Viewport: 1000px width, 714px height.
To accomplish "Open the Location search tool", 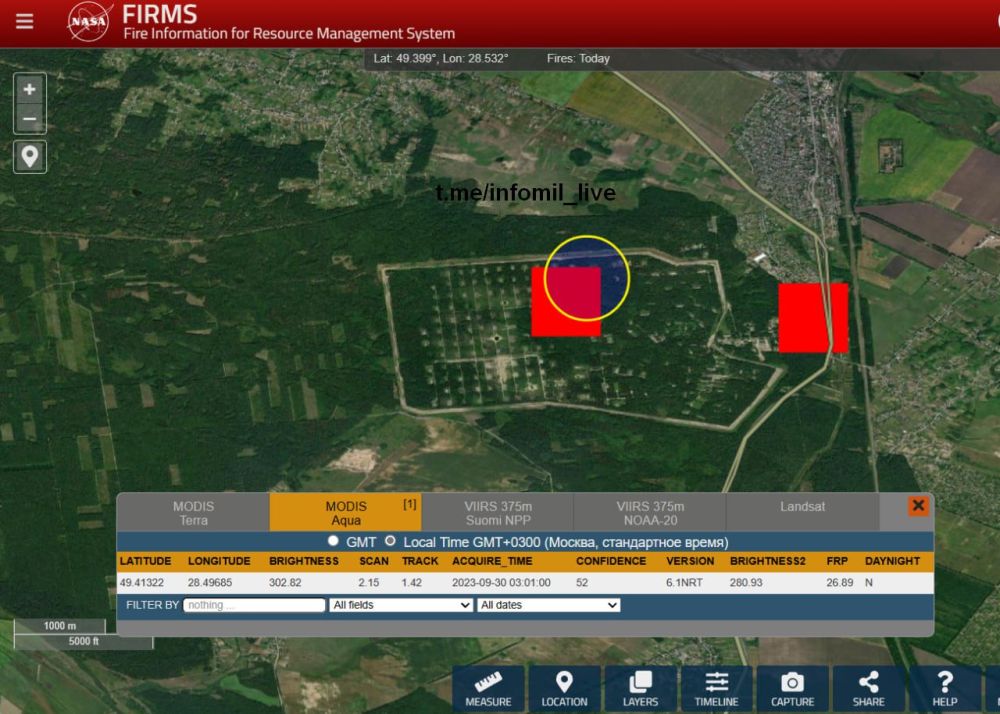I will coord(564,688).
